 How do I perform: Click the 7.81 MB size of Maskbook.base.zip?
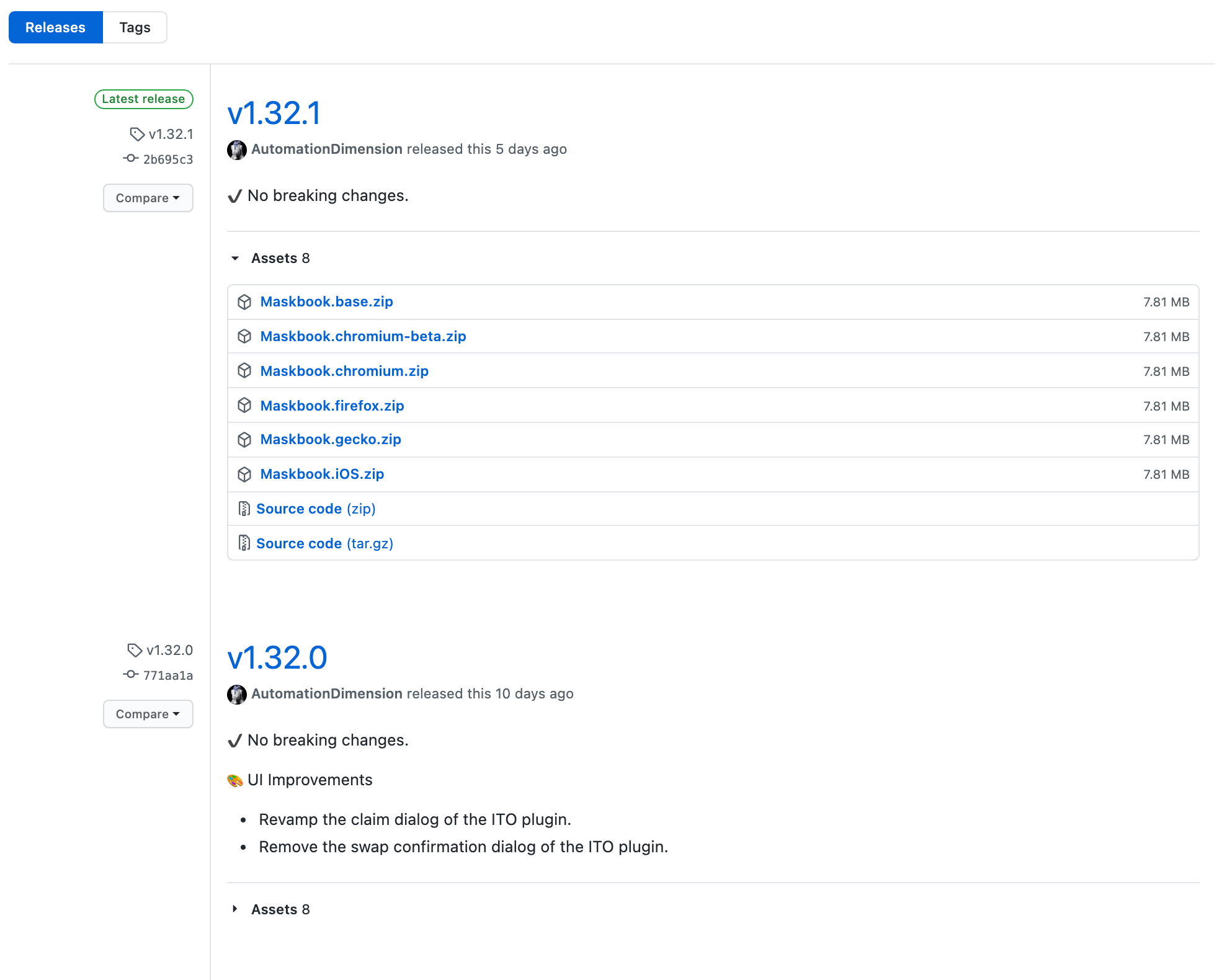coord(1166,302)
